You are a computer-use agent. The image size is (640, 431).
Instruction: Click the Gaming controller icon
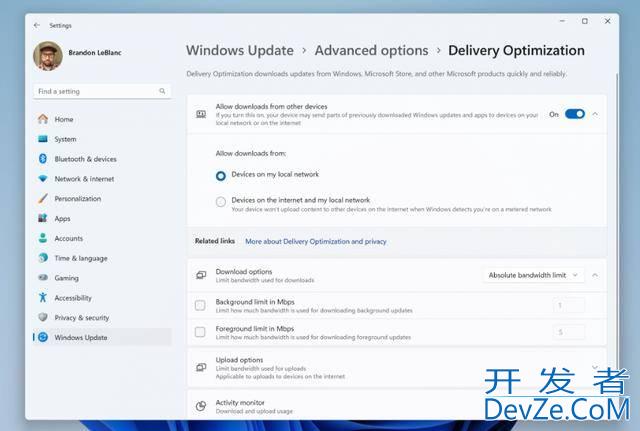43,278
